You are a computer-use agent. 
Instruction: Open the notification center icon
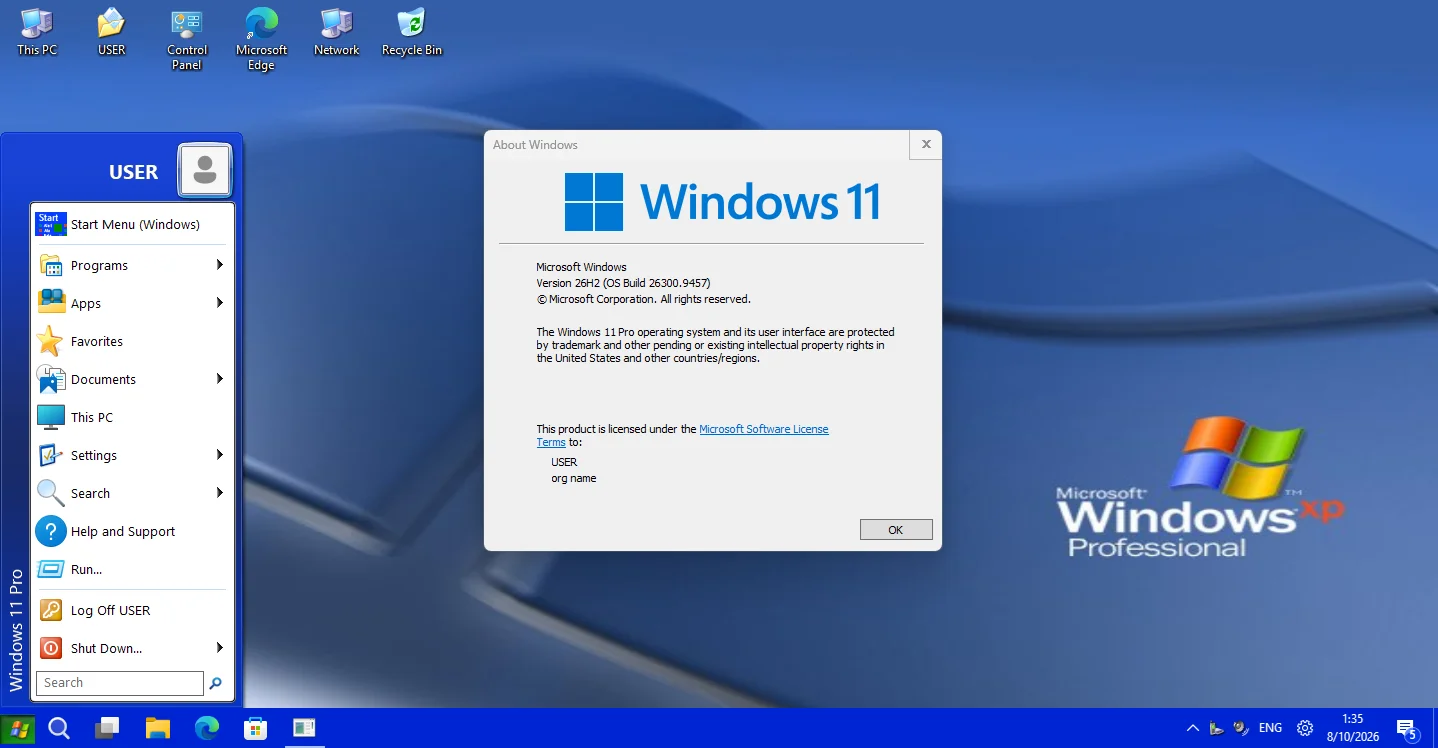coord(1406,729)
